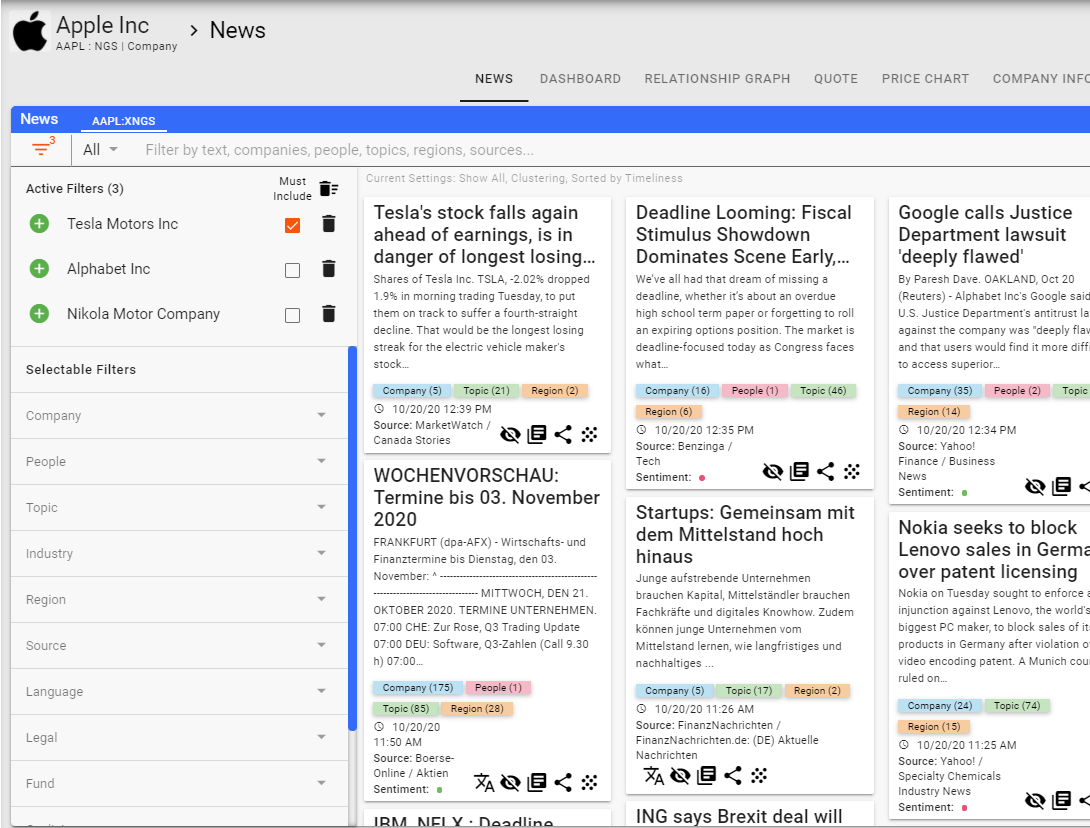Click Company (5) tag on Tesla stock article
The width and height of the screenshot is (1090, 828).
coord(412,391)
